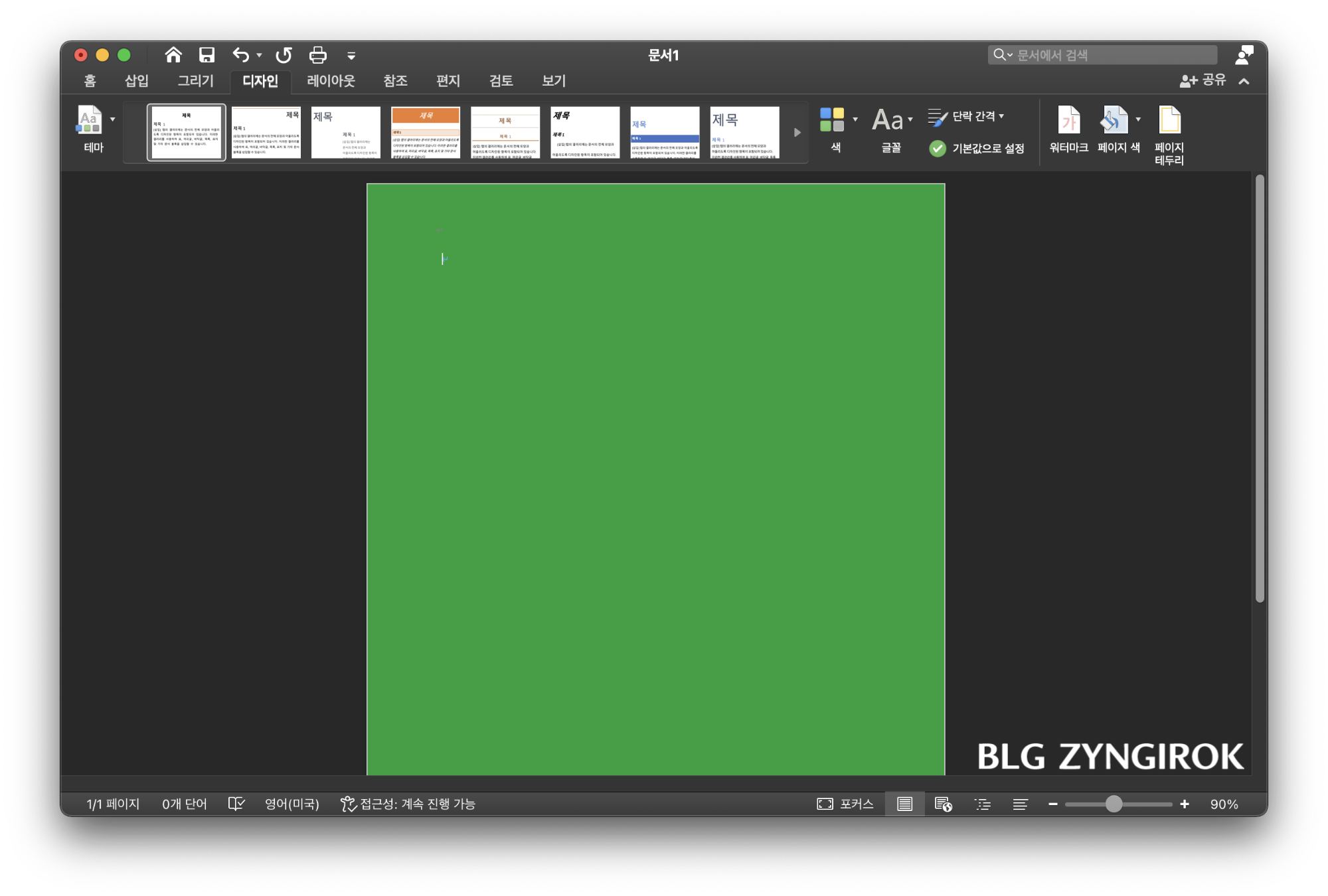
Task: Click Set as Default (기본값으로 설정) button
Action: (977, 148)
